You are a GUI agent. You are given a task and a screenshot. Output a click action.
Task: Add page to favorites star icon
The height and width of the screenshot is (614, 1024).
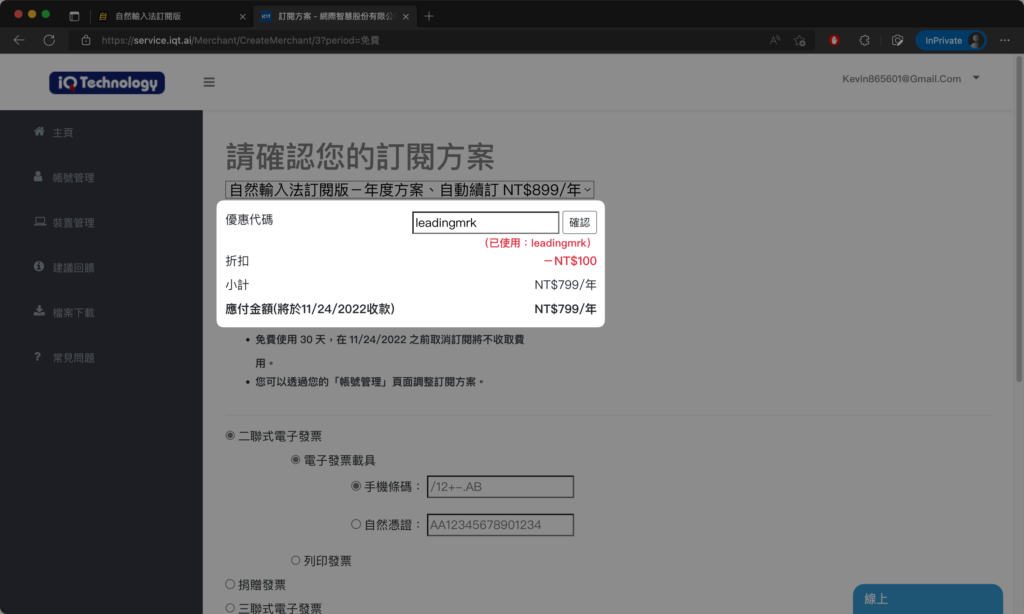(800, 40)
